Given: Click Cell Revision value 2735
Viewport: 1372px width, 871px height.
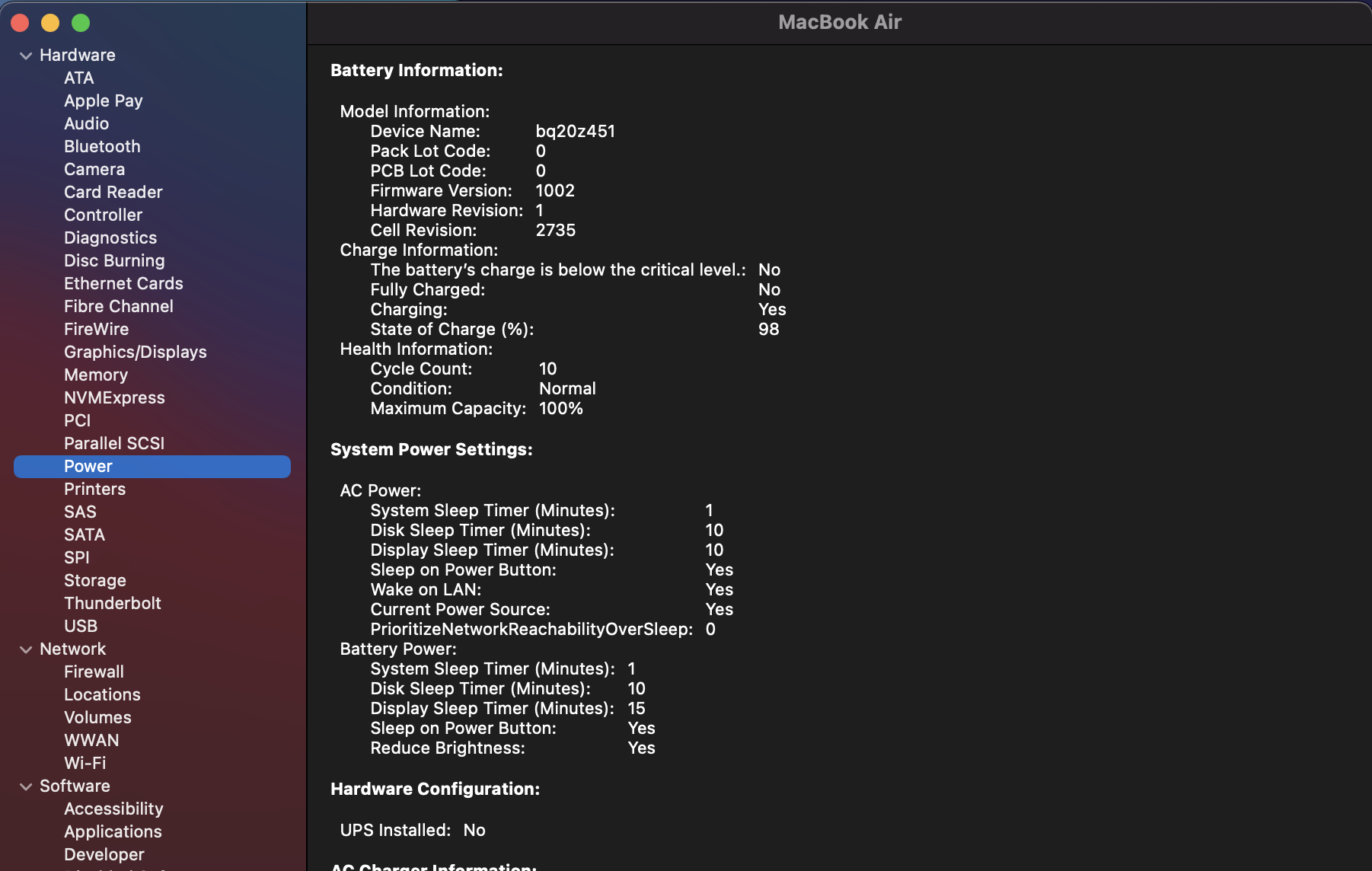Looking at the screenshot, I should 556,231.
